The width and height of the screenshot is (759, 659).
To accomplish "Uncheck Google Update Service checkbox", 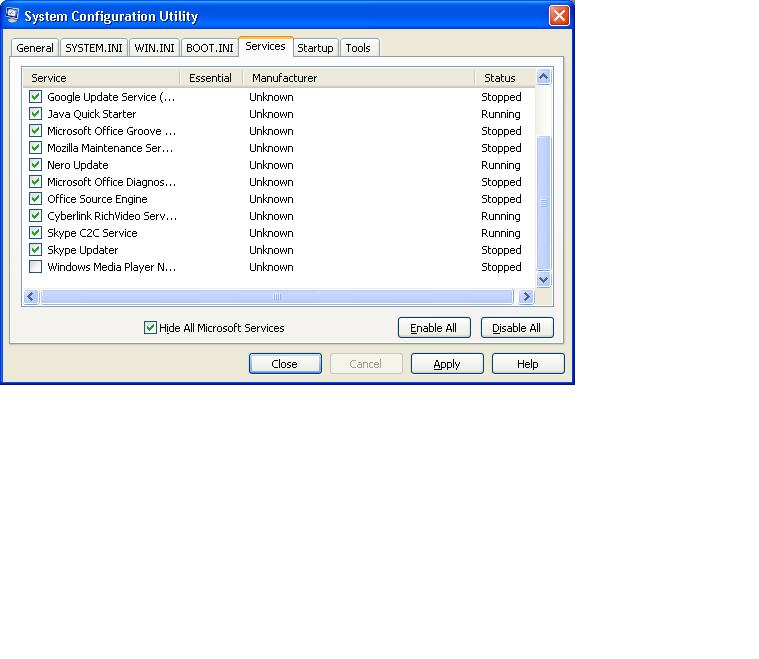I will click(35, 96).
